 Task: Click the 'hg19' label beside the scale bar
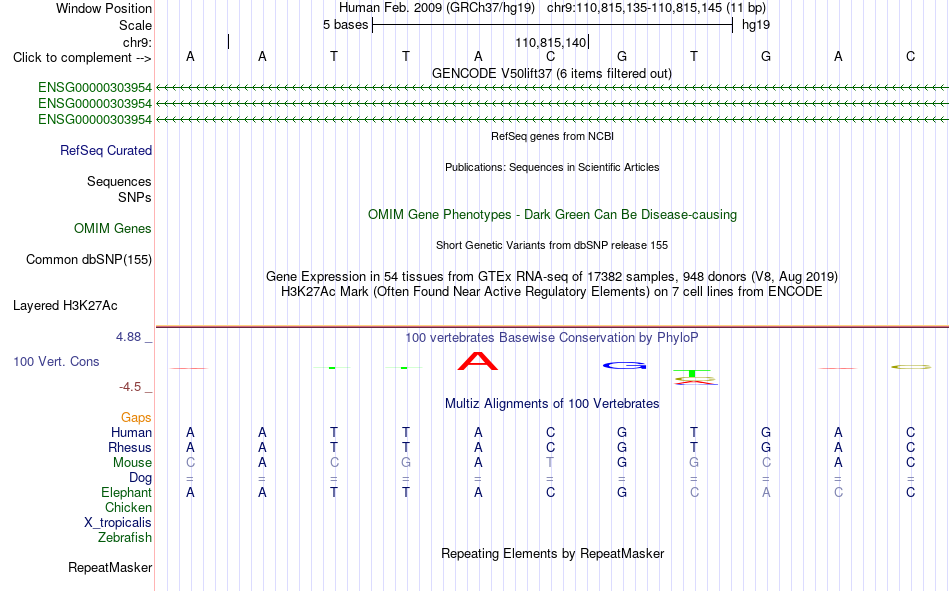[x=756, y=25]
